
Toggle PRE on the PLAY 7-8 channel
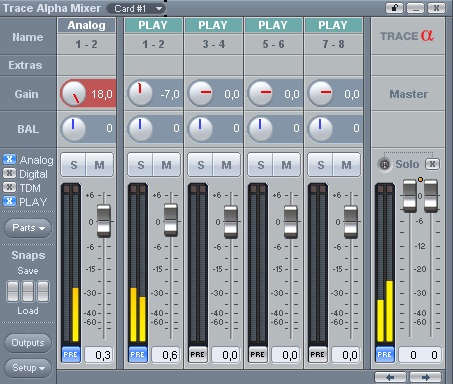(x=318, y=355)
